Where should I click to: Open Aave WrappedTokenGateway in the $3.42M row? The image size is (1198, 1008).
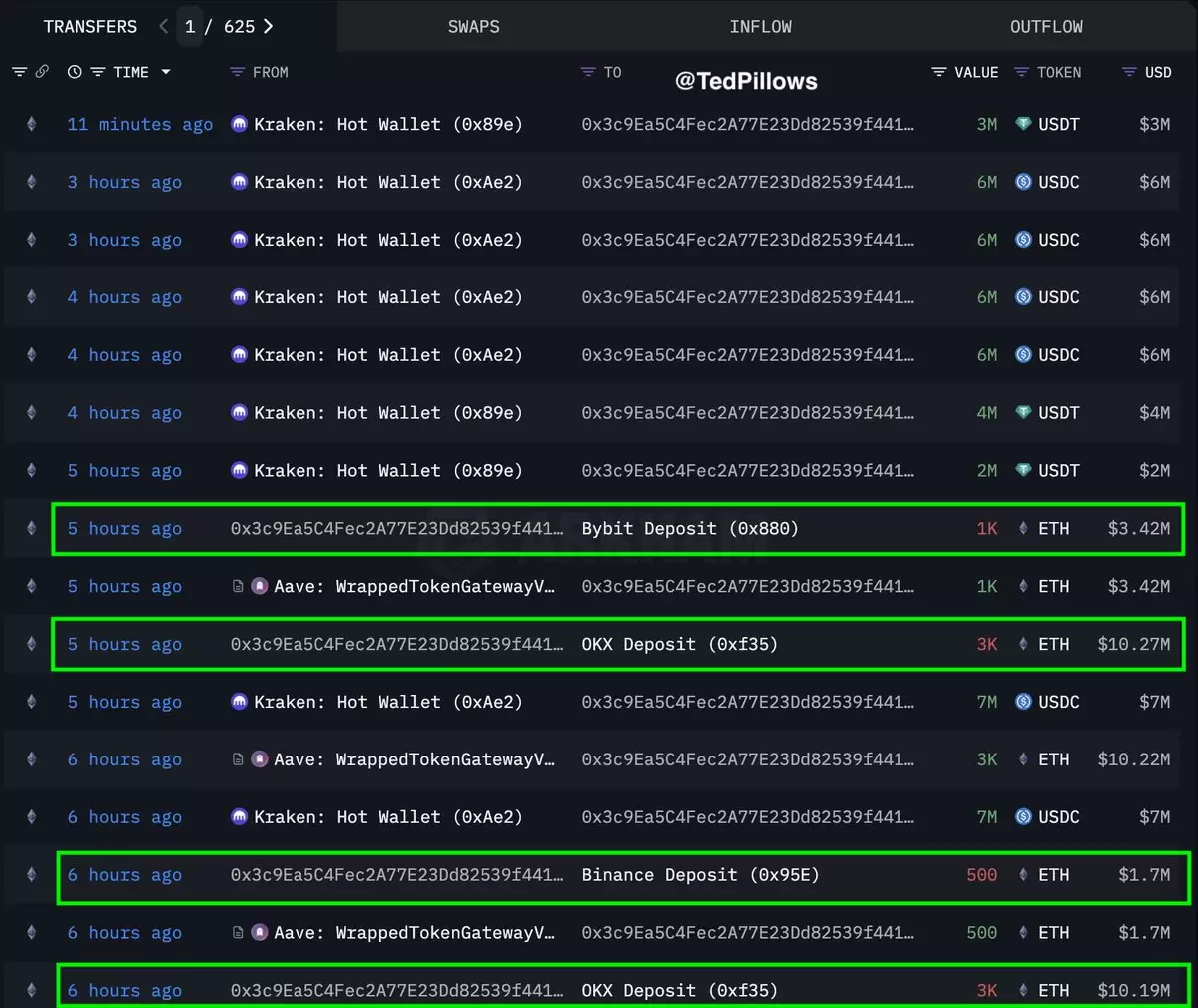pos(414,586)
